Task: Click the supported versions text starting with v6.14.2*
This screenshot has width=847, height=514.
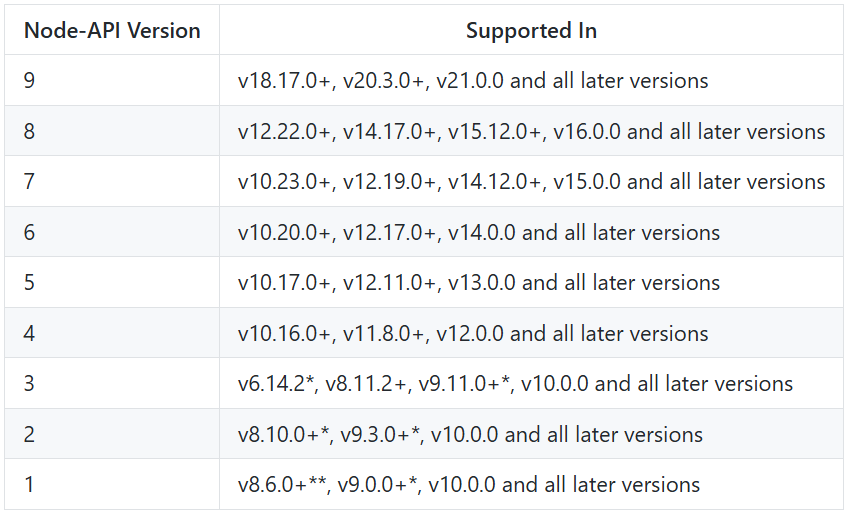Action: point(515,384)
